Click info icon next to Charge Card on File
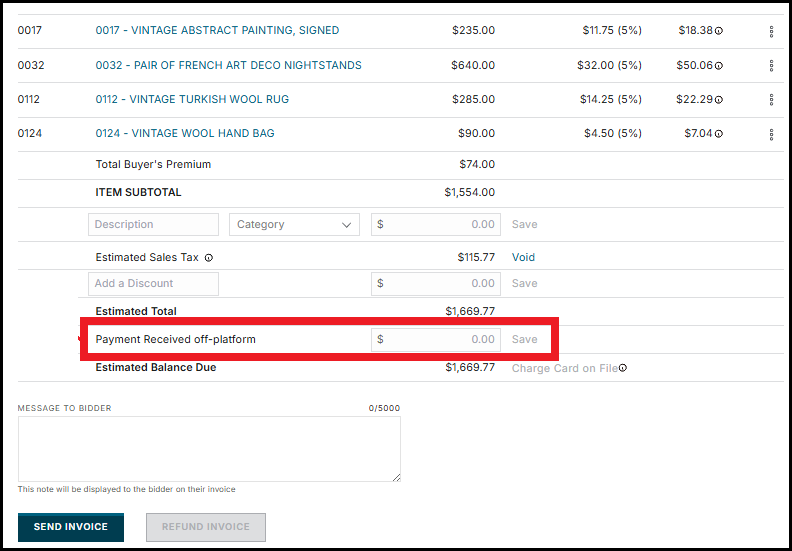The height and width of the screenshot is (551, 792). 623,368
